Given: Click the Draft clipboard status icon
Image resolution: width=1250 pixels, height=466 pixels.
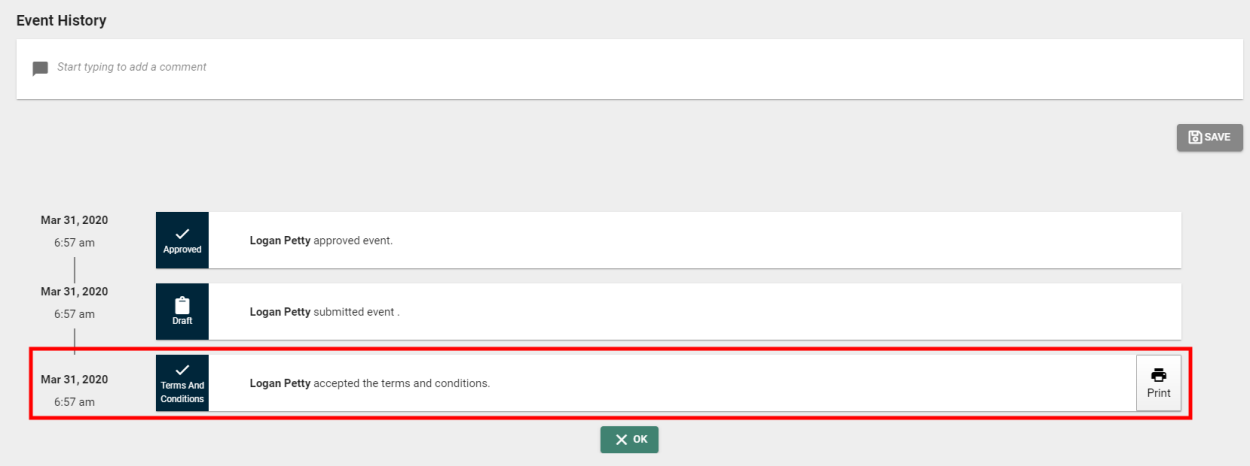Looking at the screenshot, I should click(182, 305).
